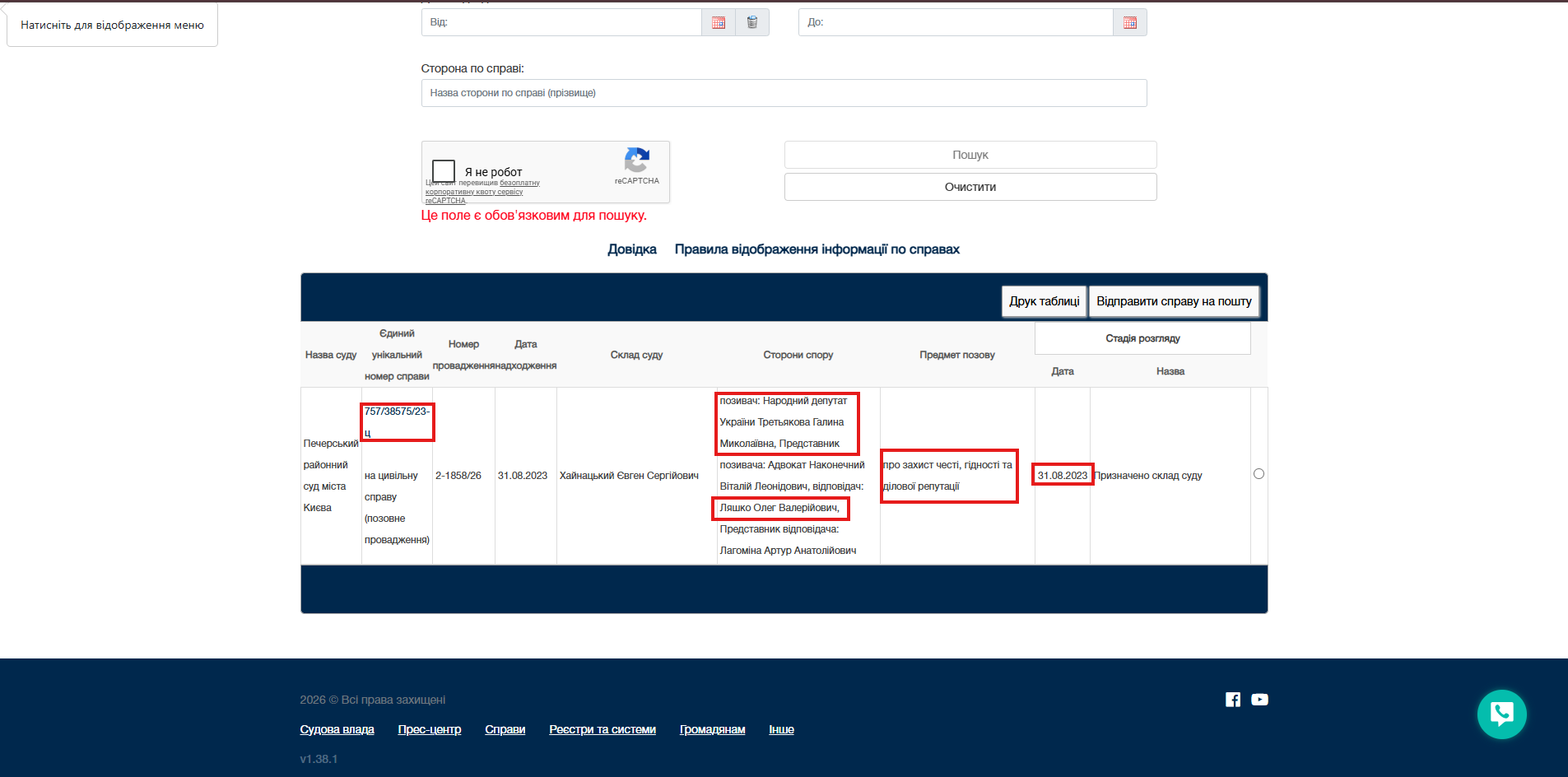
Task: Open the Інше footer link
Action: pyautogui.click(x=782, y=729)
